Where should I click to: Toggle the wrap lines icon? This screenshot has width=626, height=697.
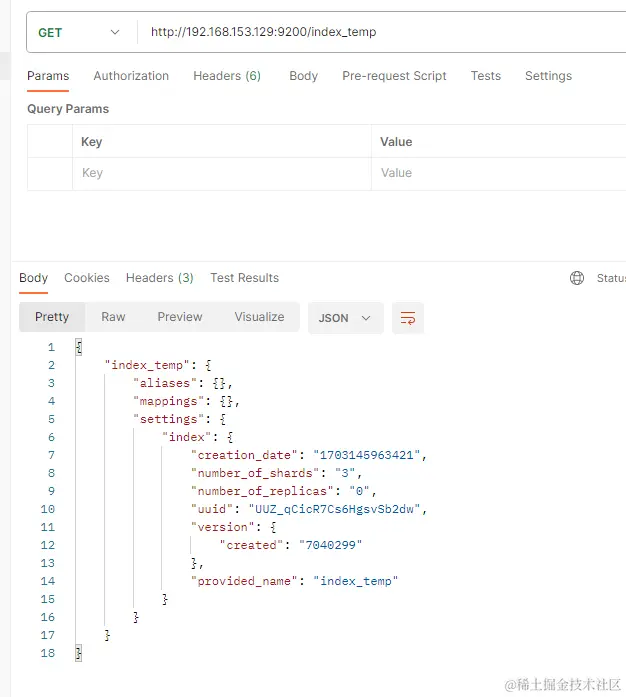tap(408, 318)
